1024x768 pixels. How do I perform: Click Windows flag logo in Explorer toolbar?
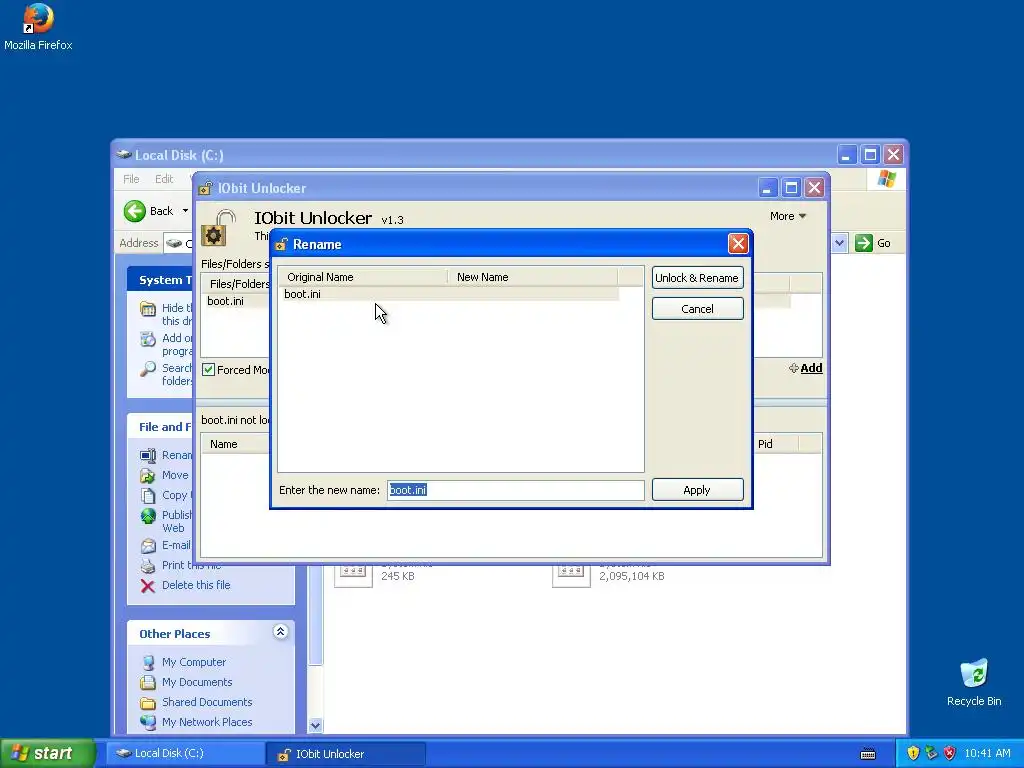tap(886, 179)
